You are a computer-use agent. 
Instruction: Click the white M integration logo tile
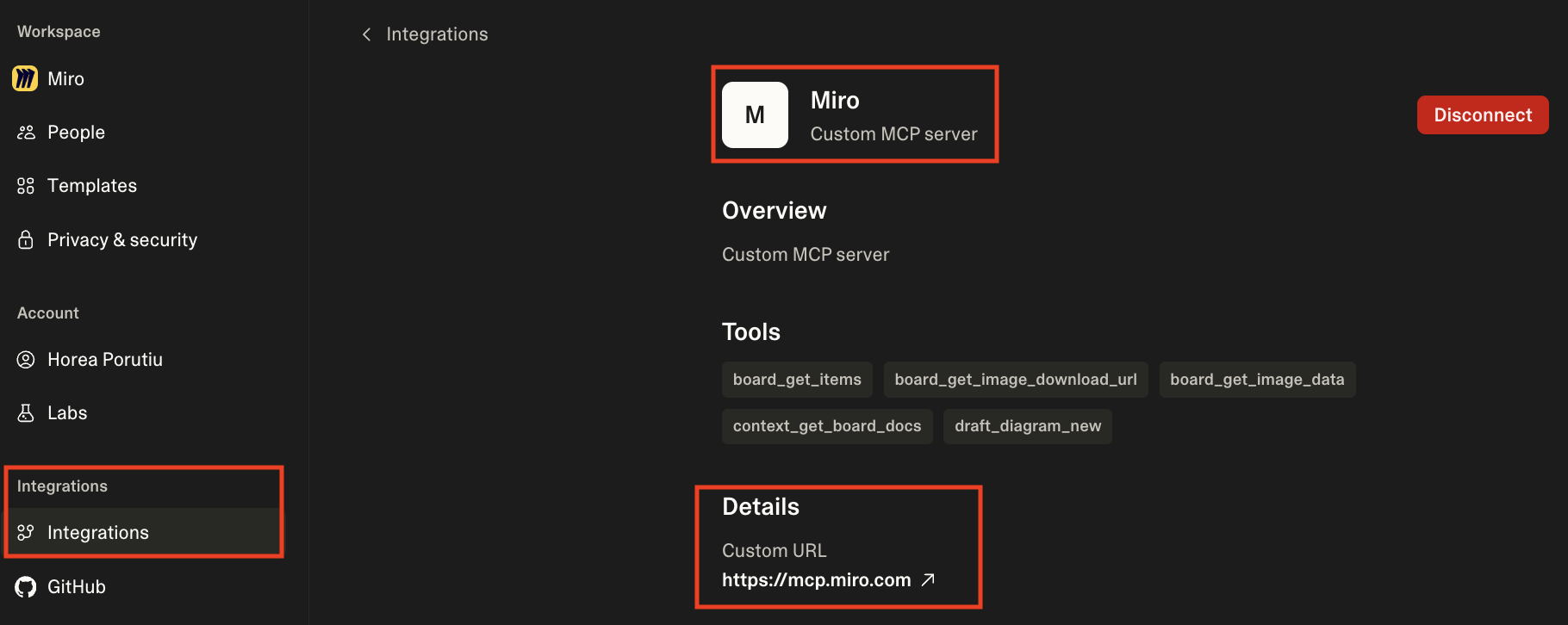point(755,114)
